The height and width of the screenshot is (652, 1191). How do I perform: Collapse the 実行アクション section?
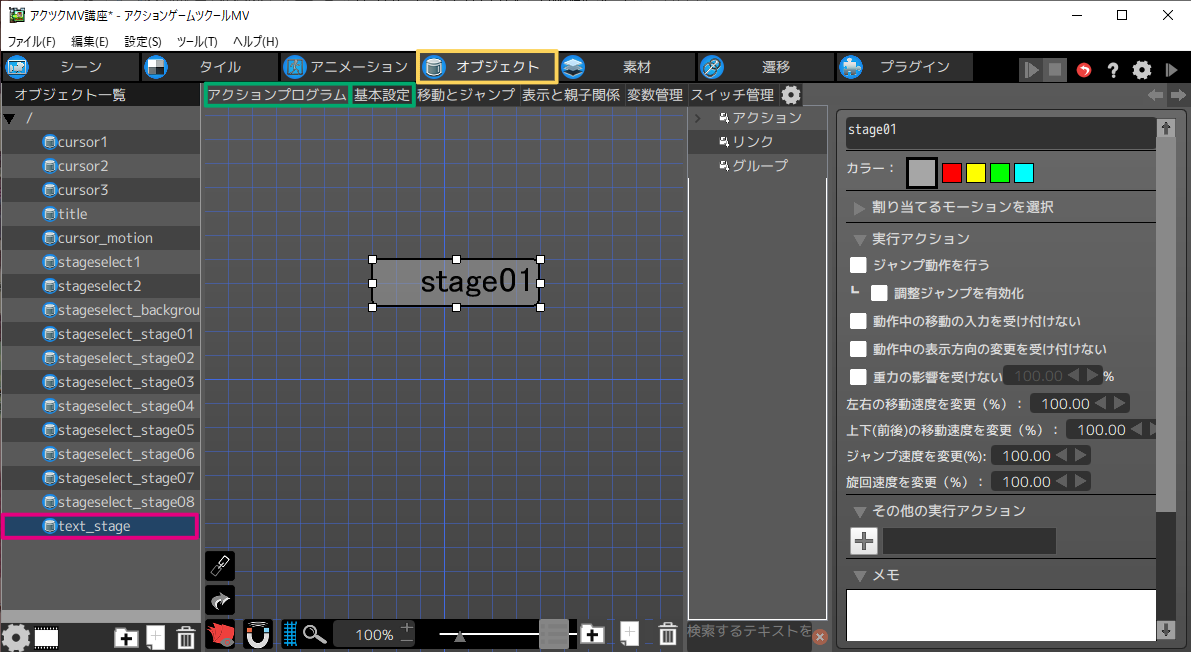coord(859,239)
